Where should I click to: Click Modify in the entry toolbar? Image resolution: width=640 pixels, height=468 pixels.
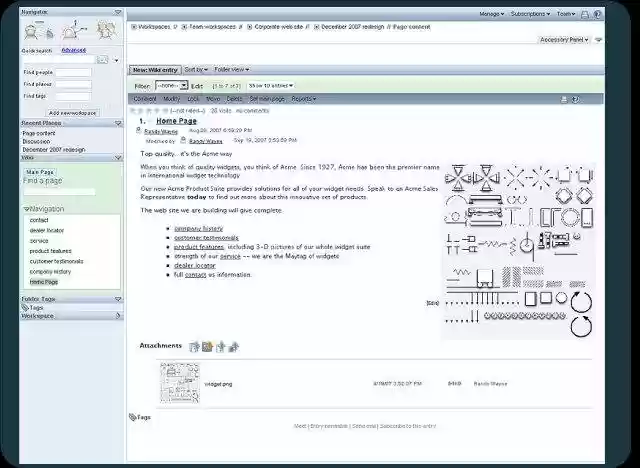171,99
